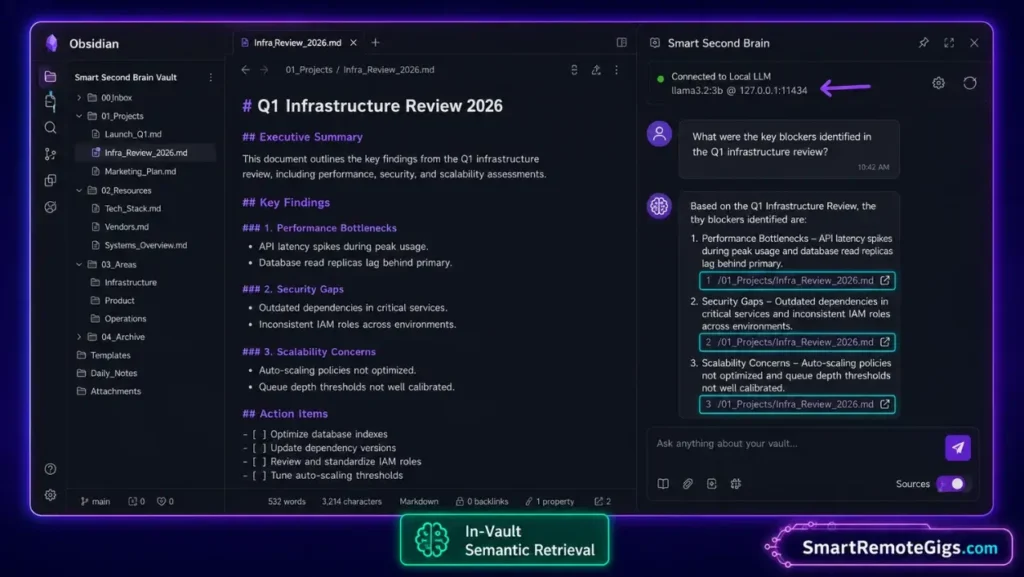Close the Smart Second Brain panel
This screenshot has width=1024, height=577.
click(974, 42)
